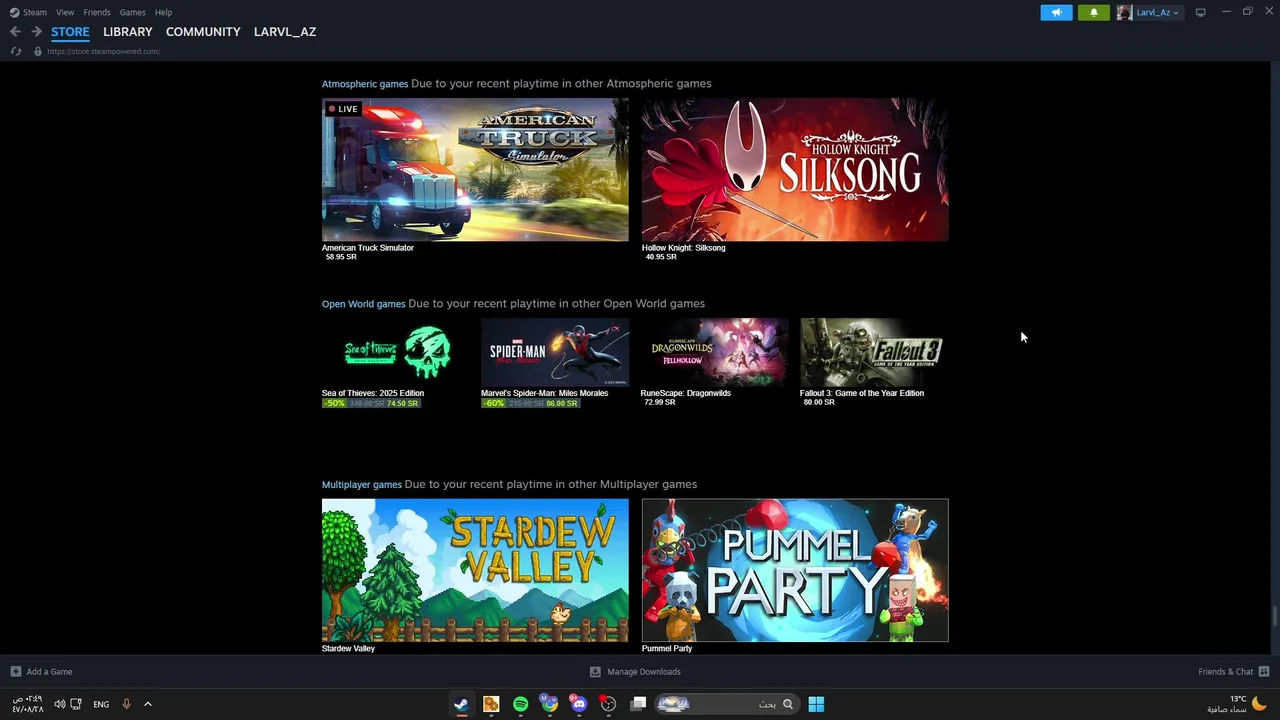
Task: Open the Games menu
Action: [x=132, y=12]
